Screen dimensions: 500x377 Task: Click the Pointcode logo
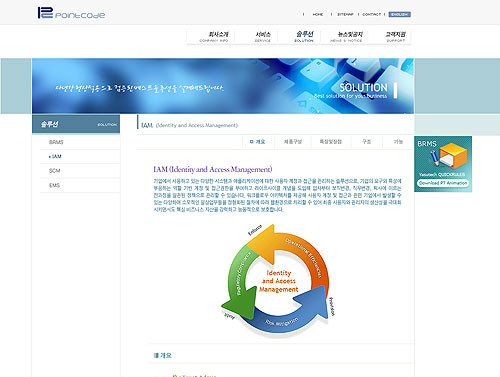(x=71, y=13)
